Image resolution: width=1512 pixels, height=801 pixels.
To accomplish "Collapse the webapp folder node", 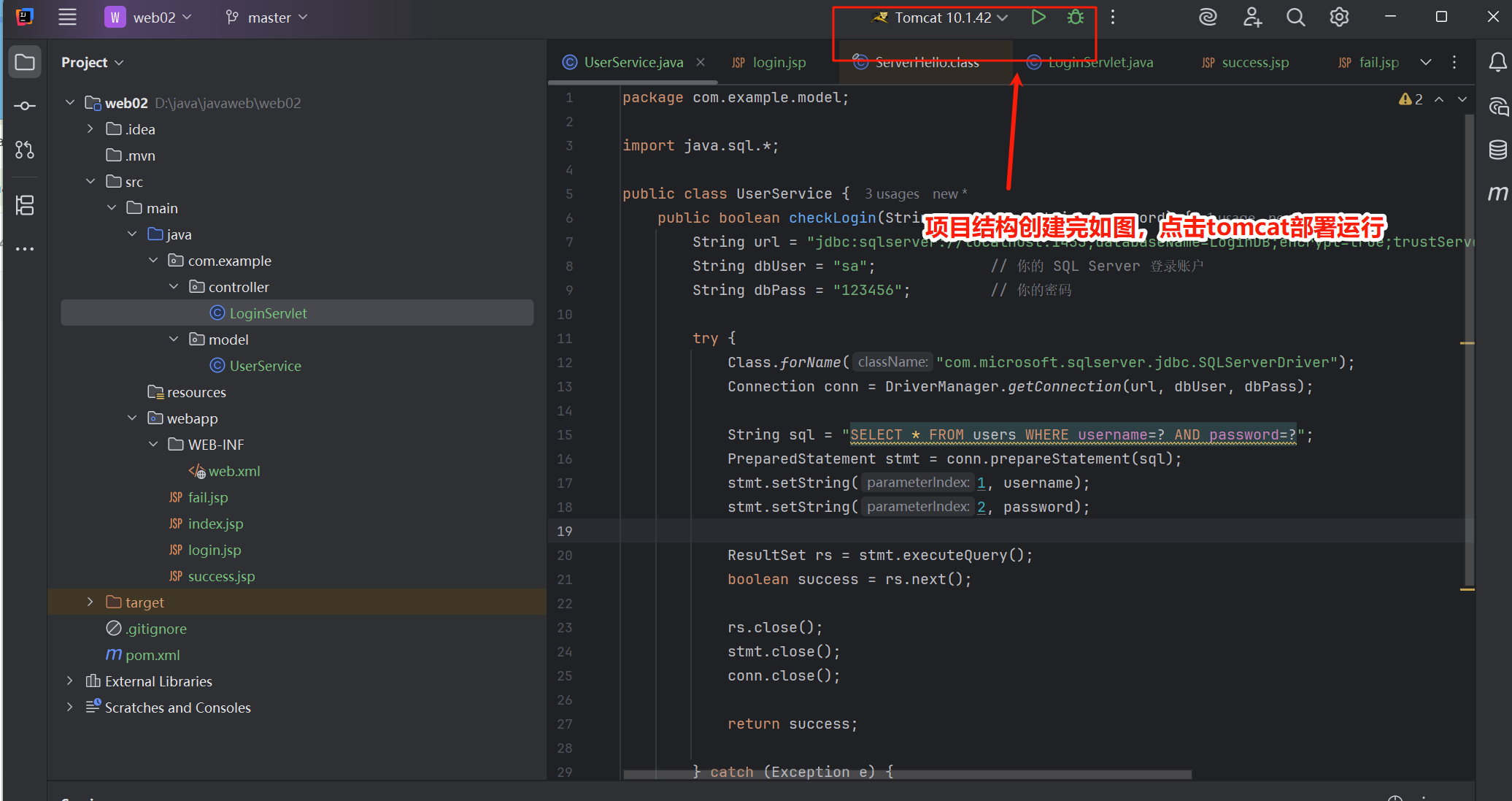I will click(x=132, y=418).
